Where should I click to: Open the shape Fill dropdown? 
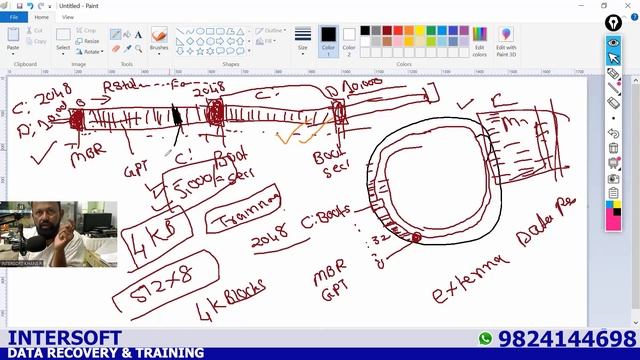266,41
